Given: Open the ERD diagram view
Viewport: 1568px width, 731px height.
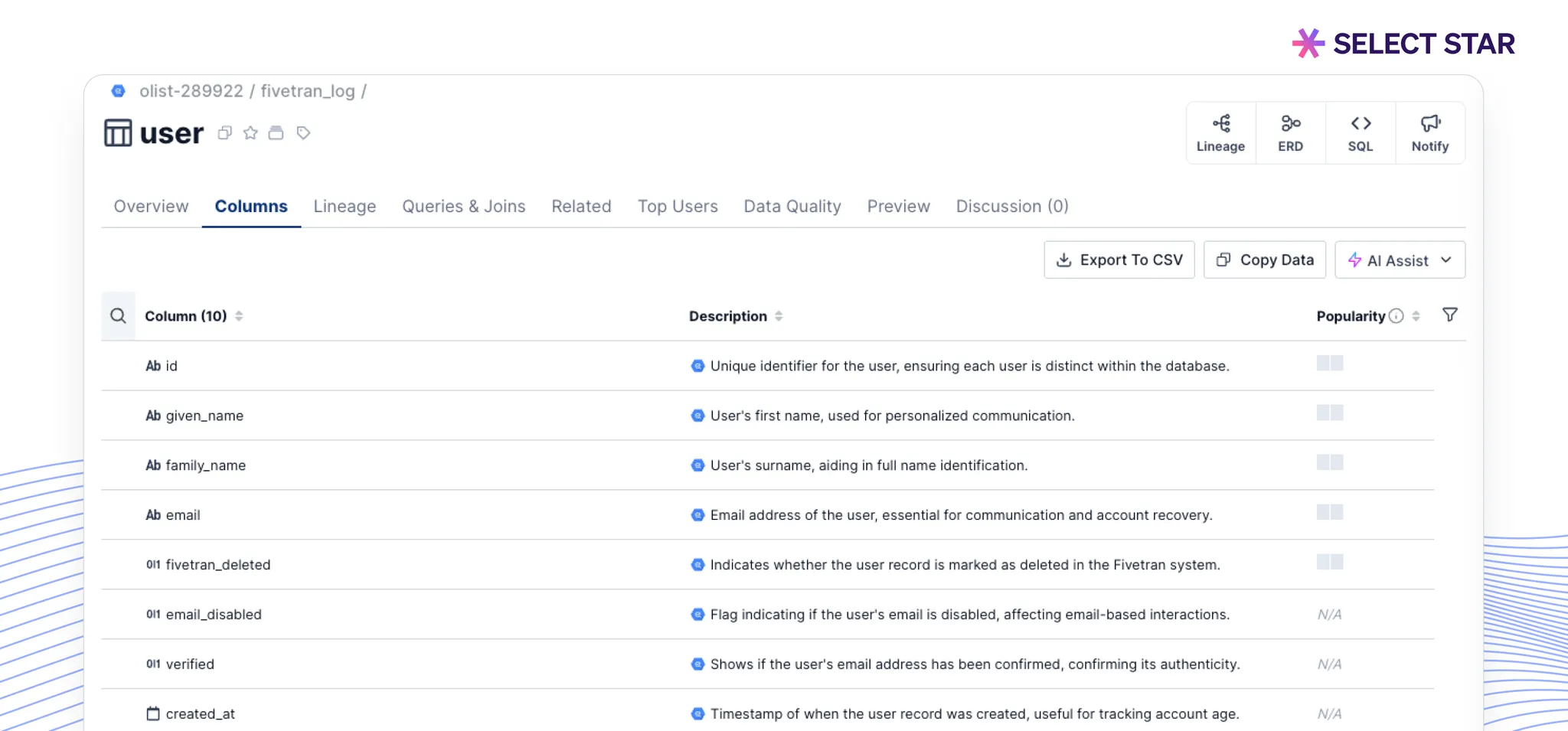Looking at the screenshot, I should tap(1290, 133).
